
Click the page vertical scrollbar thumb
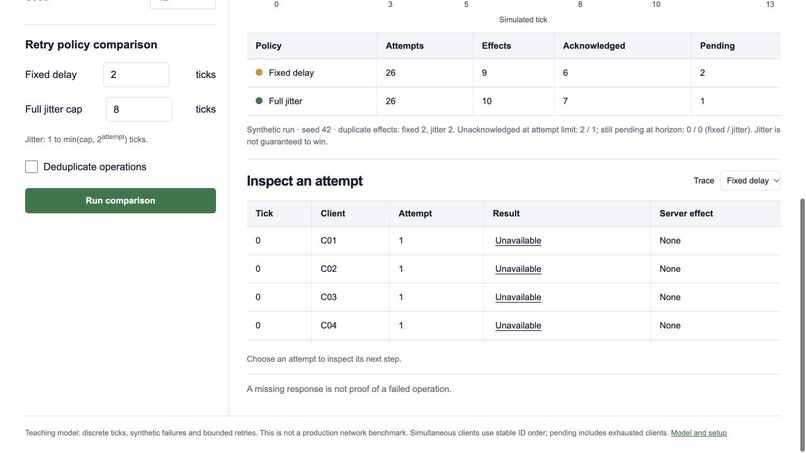pos(802,324)
